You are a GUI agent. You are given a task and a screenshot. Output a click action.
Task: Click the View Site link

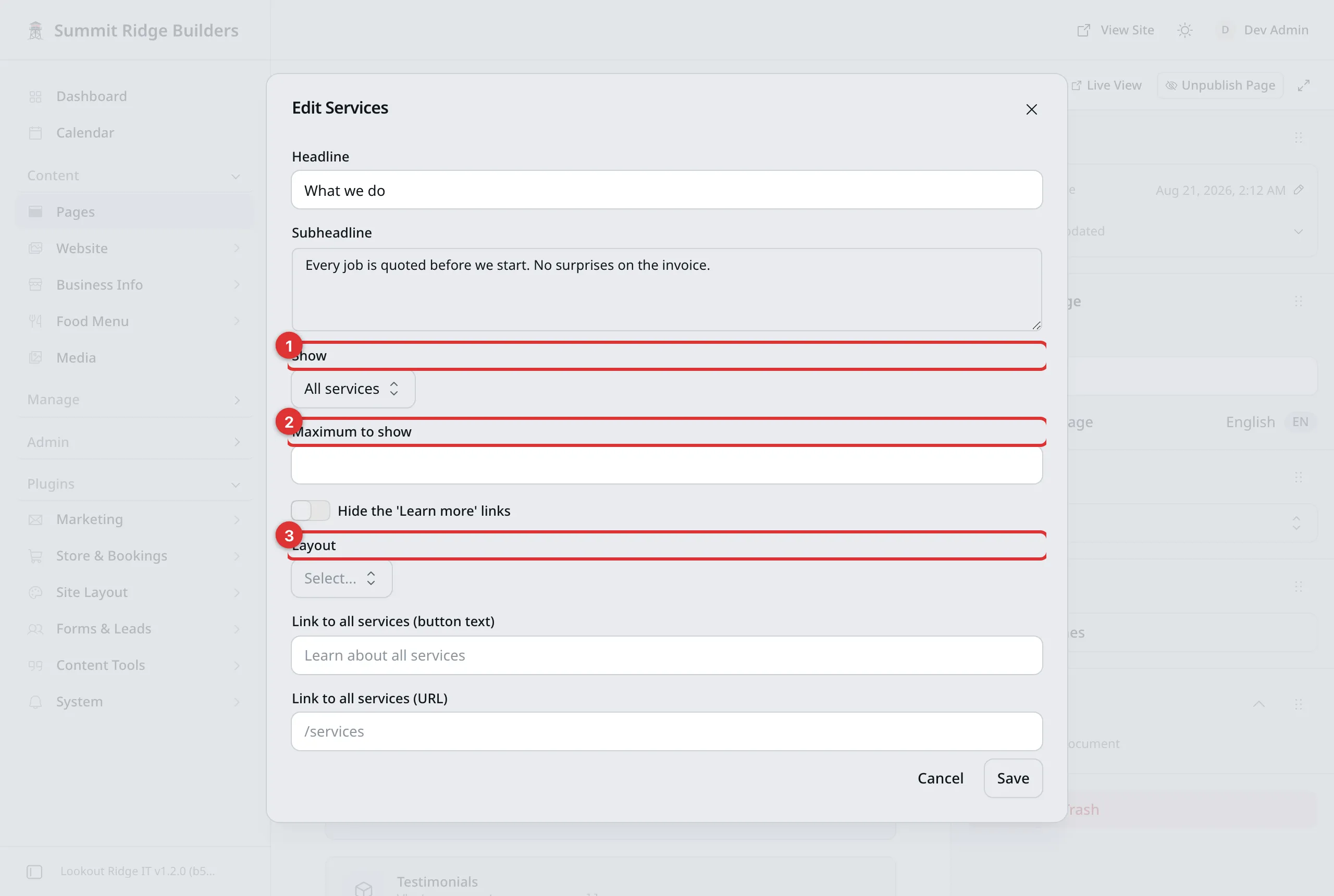[x=1116, y=30]
